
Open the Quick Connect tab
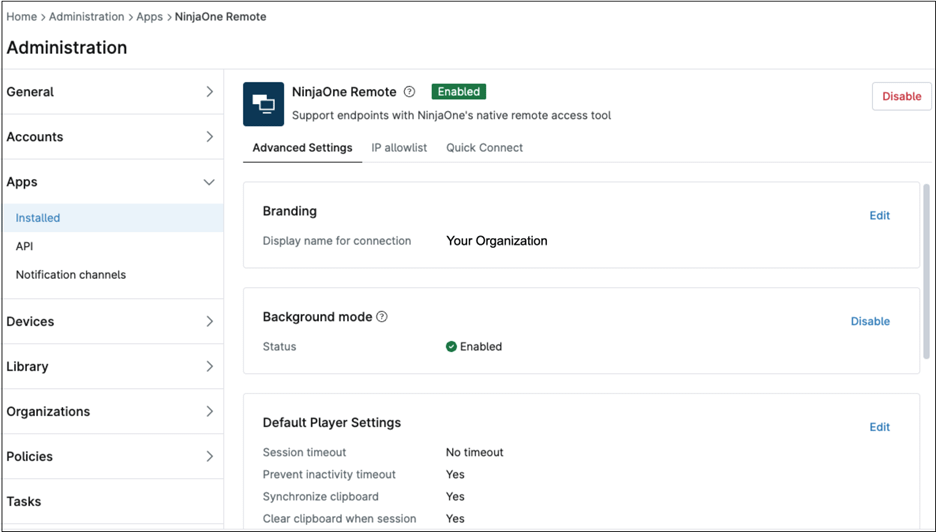pyautogui.click(x=484, y=148)
